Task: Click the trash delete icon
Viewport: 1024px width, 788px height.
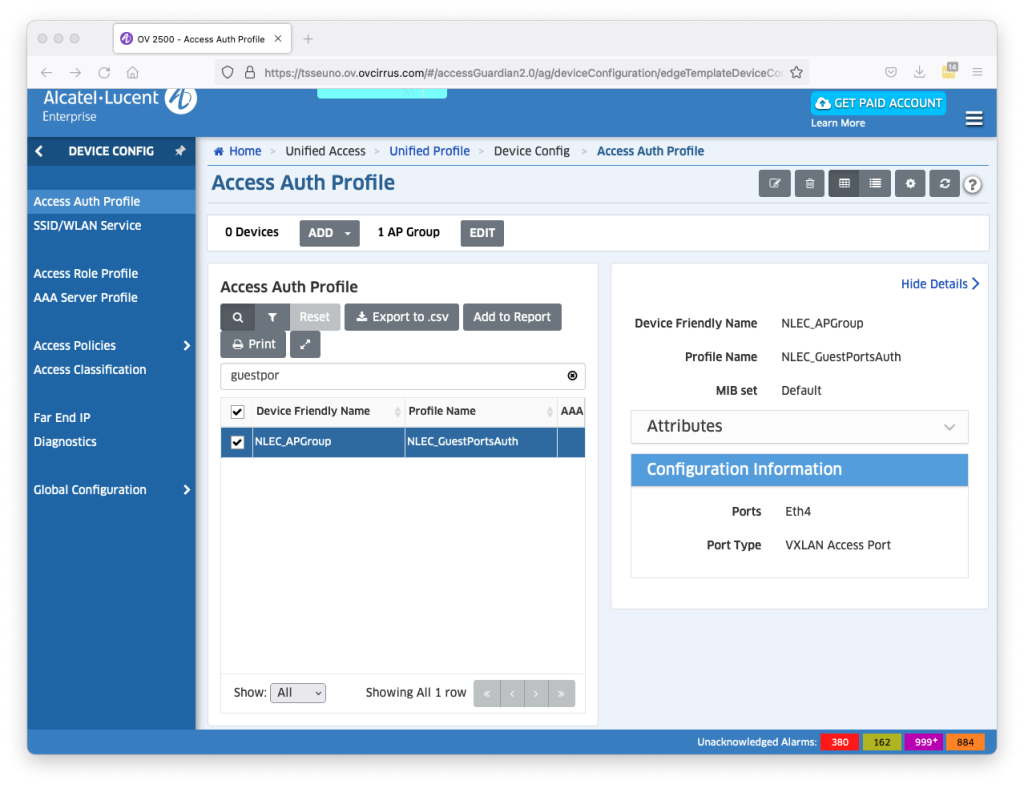Action: [809, 184]
